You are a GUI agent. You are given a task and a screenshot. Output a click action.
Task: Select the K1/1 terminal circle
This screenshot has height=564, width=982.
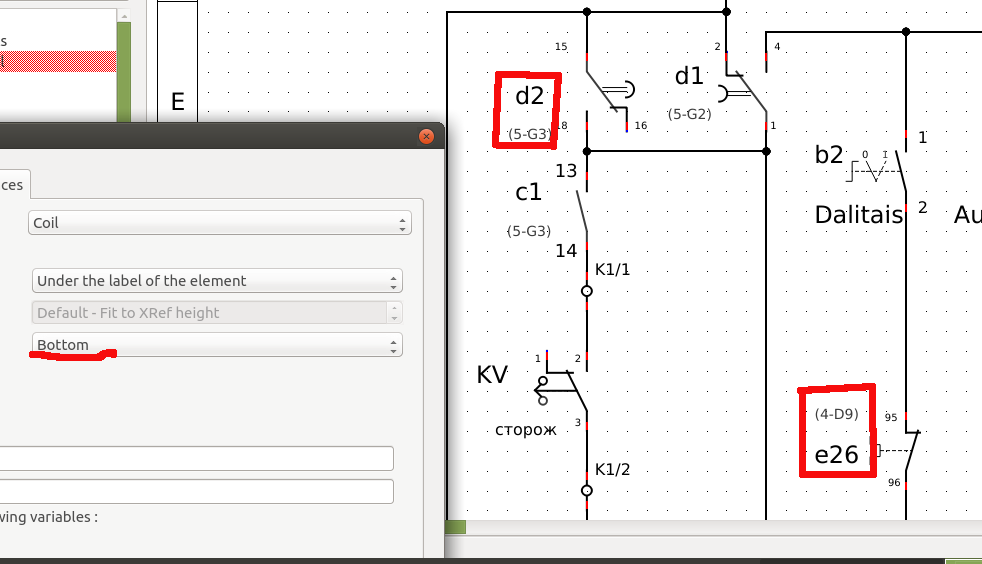[x=587, y=291]
